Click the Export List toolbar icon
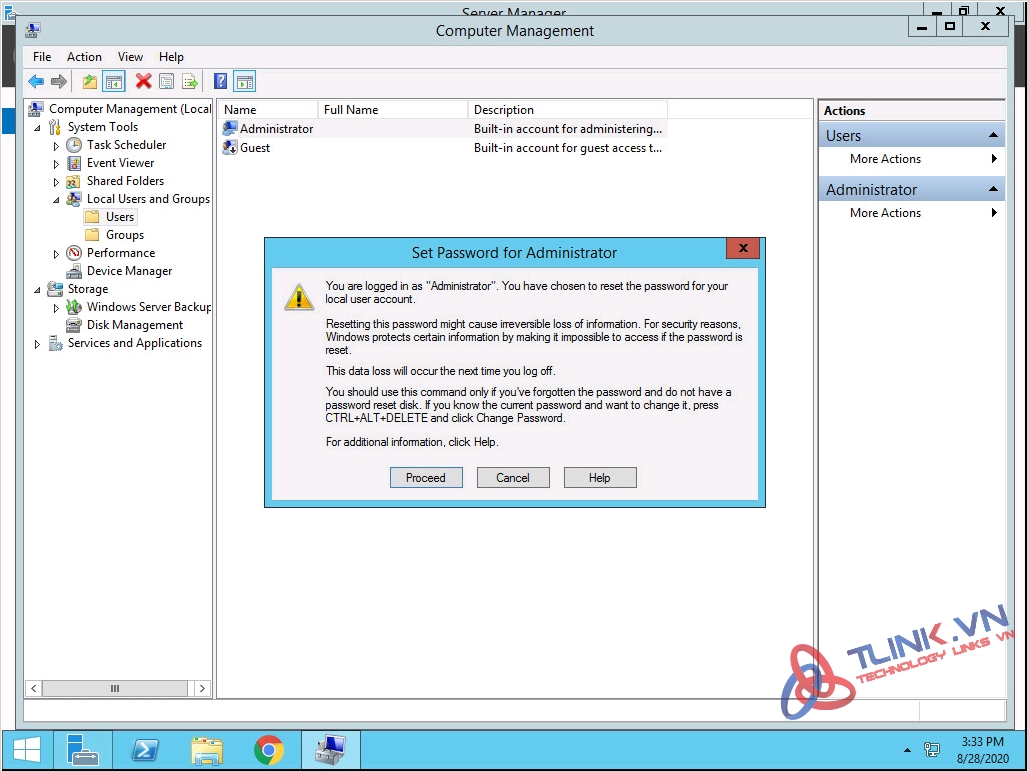The width and height of the screenshot is (1029, 772). click(189, 82)
